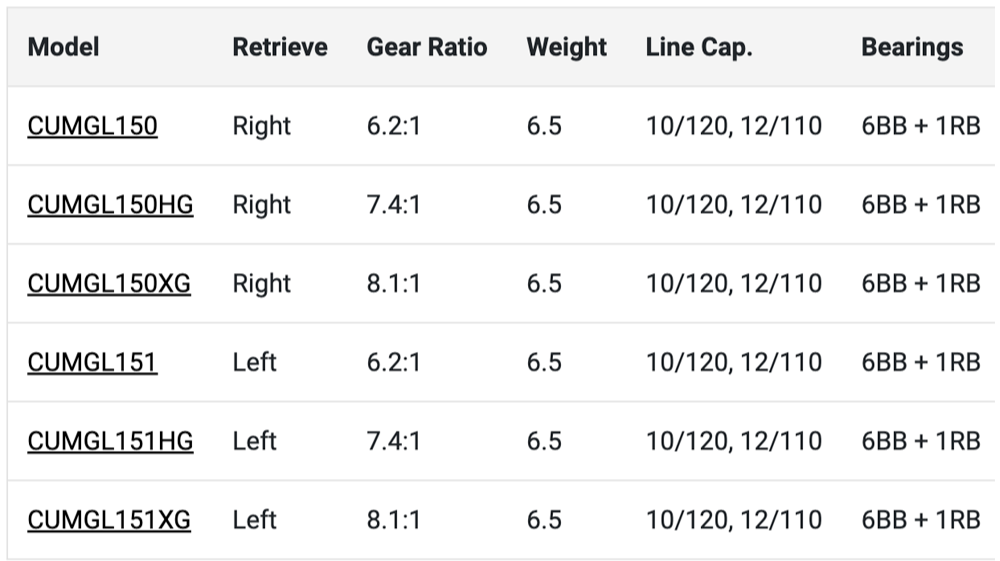The width and height of the screenshot is (1000, 561).
Task: Open the CUMGL151HG model link
Action: [110, 441]
